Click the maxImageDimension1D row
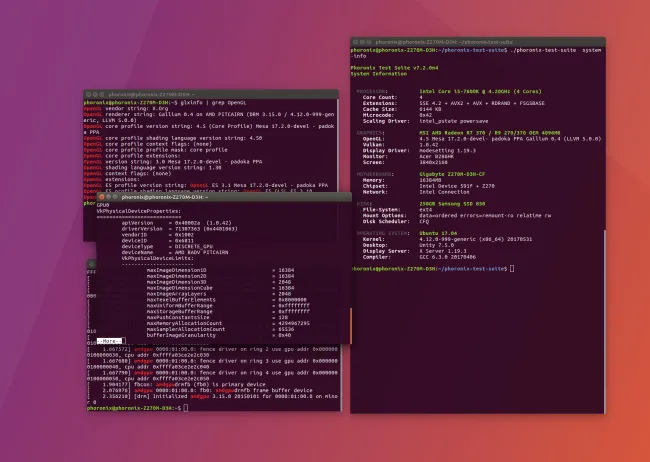The width and height of the screenshot is (650, 462). coord(221,270)
